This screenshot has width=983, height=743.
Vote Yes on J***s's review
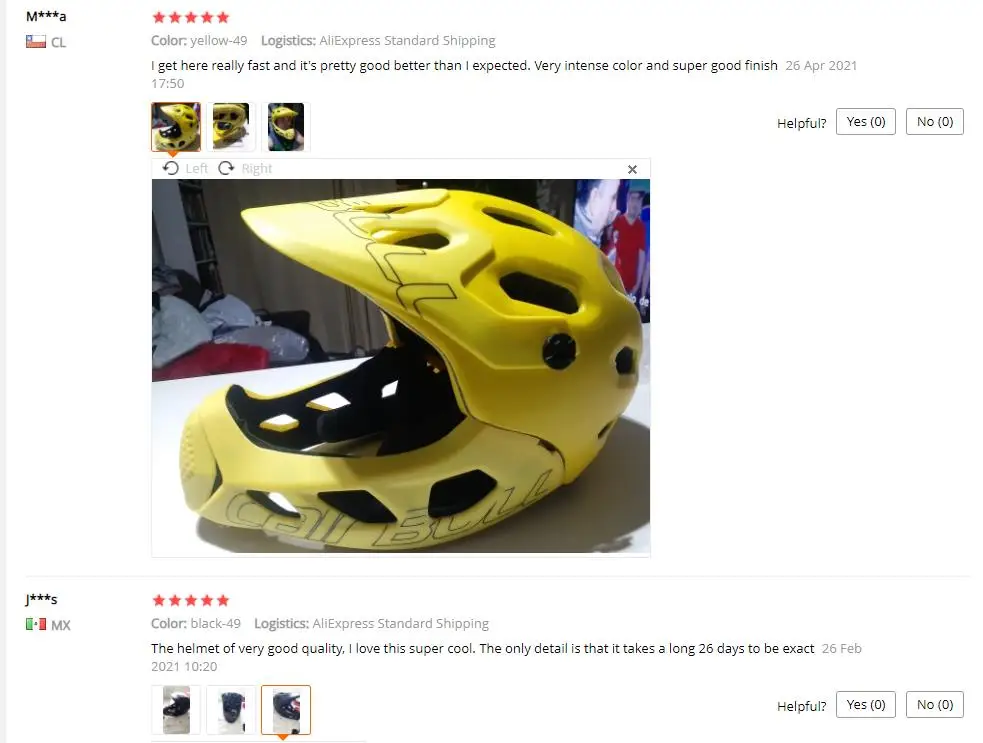(x=866, y=705)
